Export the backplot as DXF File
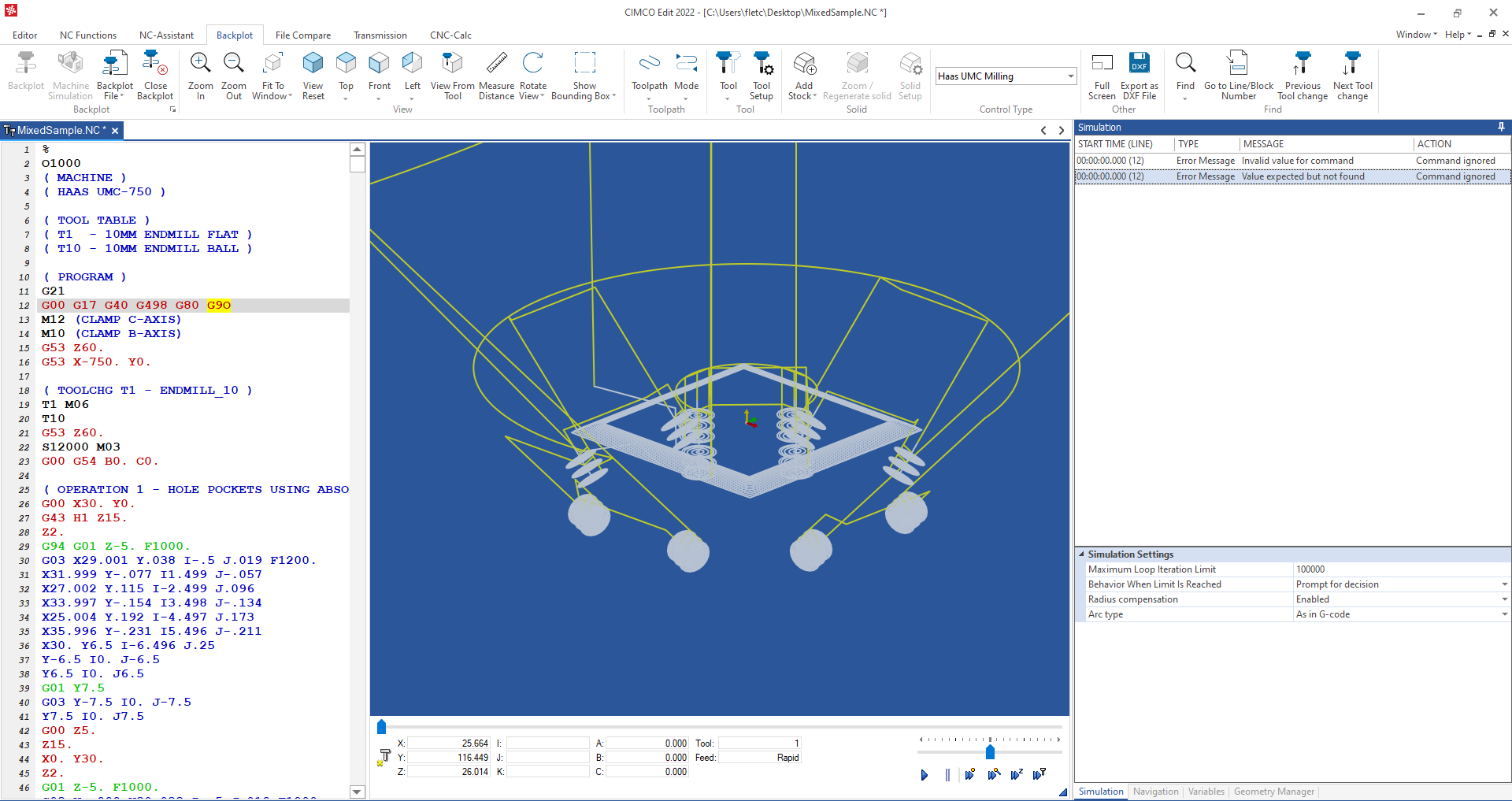The height and width of the screenshot is (801, 1512). (x=1139, y=76)
